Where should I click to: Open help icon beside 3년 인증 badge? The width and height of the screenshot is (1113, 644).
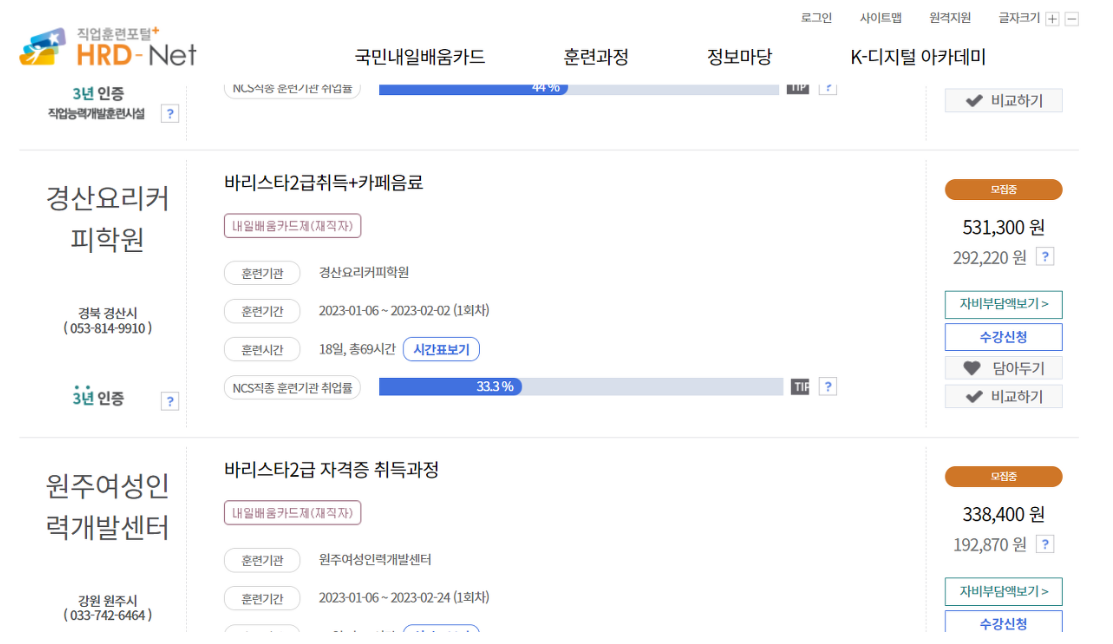(x=170, y=400)
